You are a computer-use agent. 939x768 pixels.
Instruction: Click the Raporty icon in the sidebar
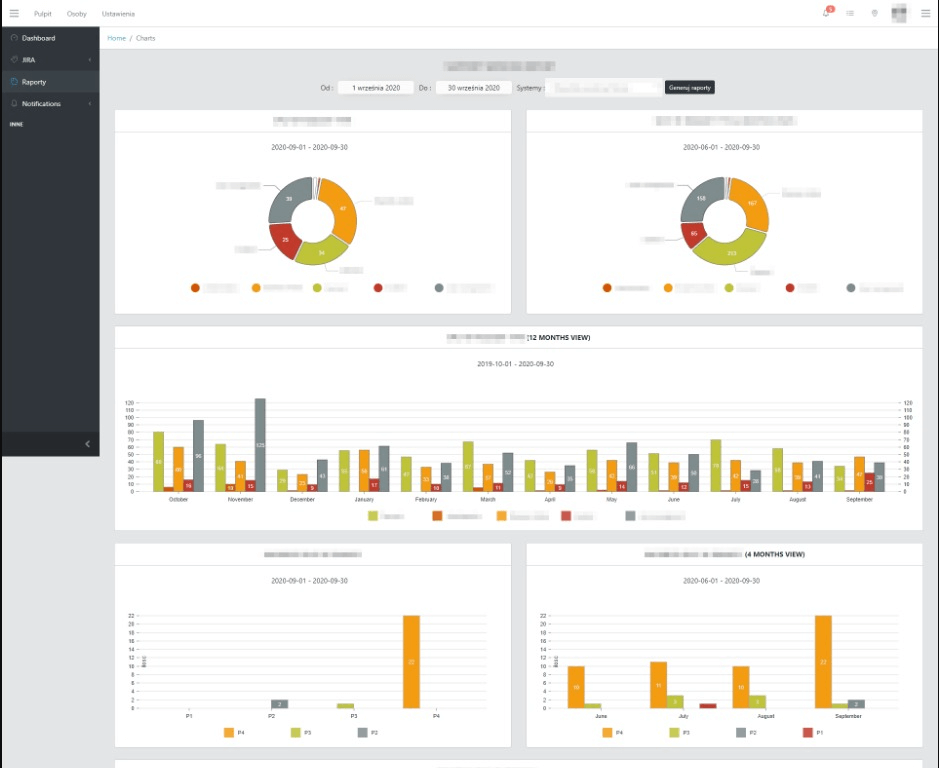(x=14, y=81)
